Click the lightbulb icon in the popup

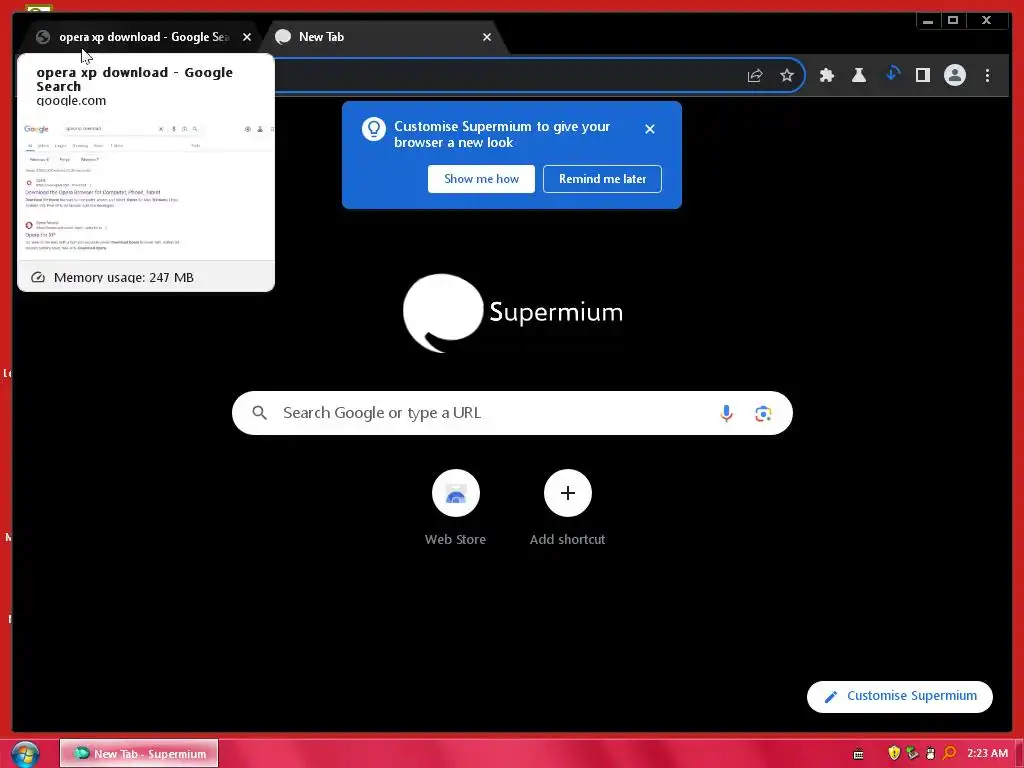374,129
